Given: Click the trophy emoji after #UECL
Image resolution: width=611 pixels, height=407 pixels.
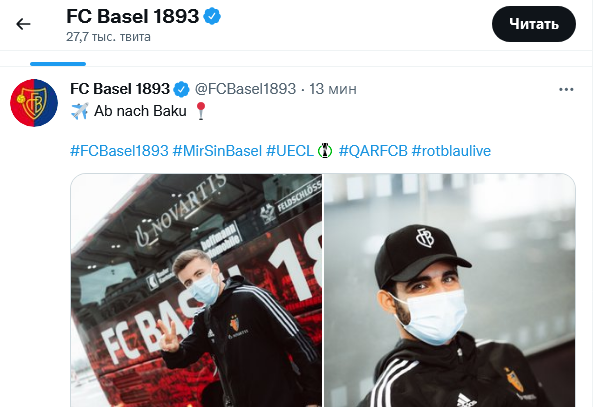Looking at the screenshot, I should tap(325, 151).
